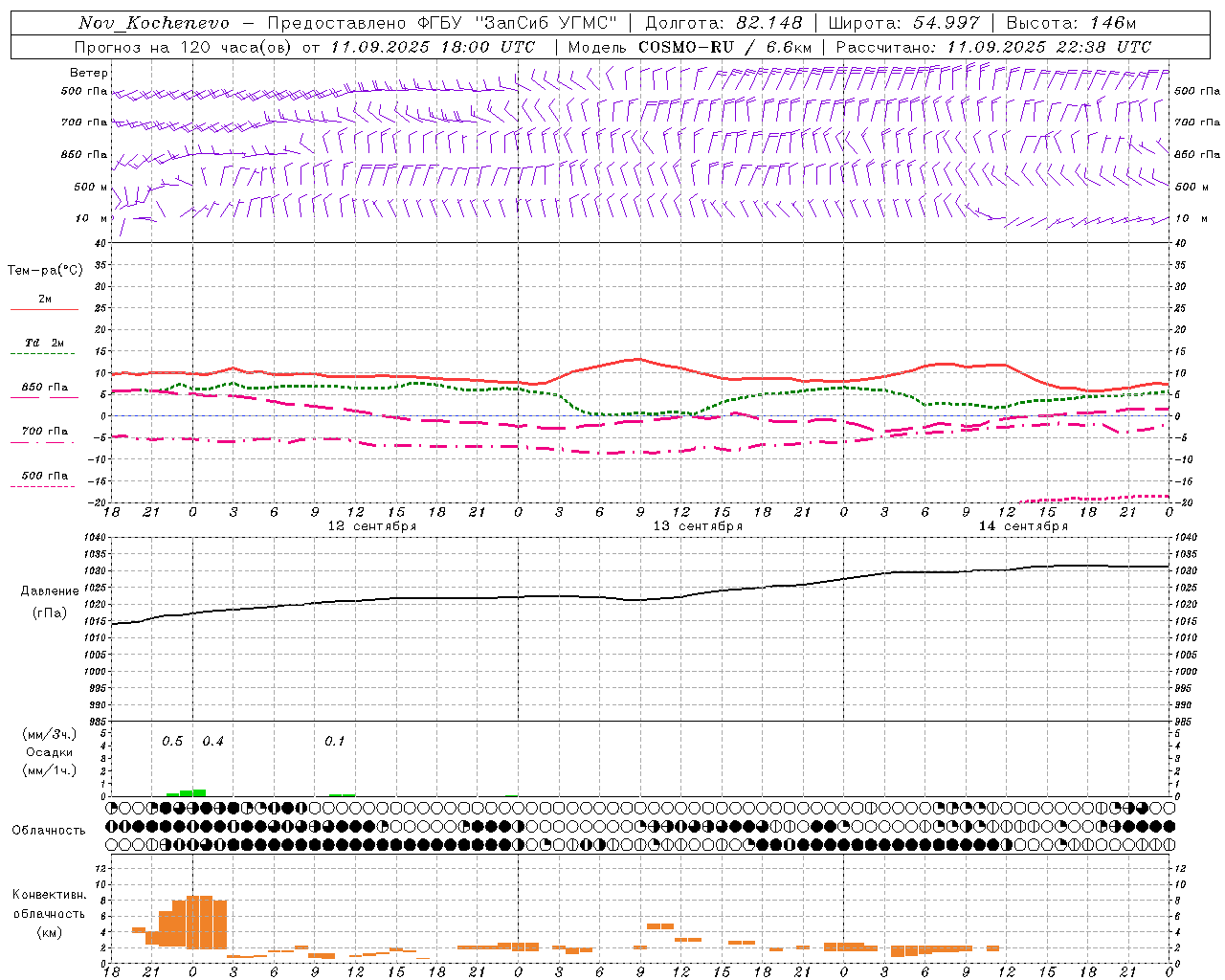Image resolution: width=1225 pixels, height=980 pixels.
Task: Click the model name 'COSMO-RU / 6.6км'
Action: 724,47
